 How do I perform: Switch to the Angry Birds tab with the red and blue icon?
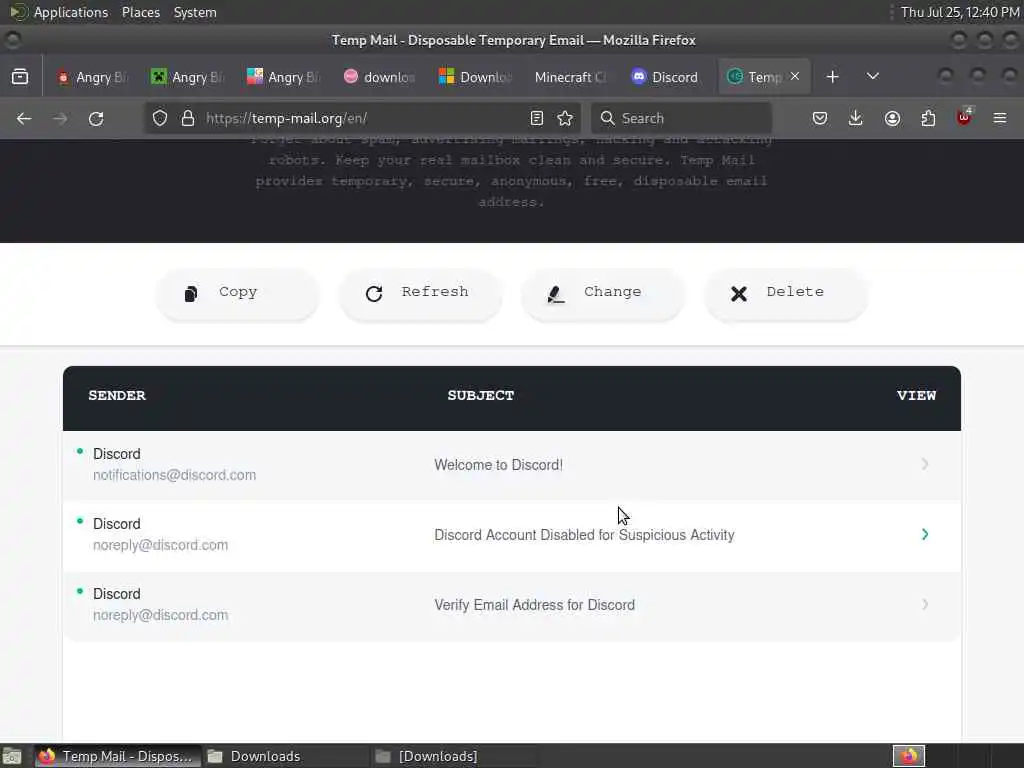click(283, 77)
